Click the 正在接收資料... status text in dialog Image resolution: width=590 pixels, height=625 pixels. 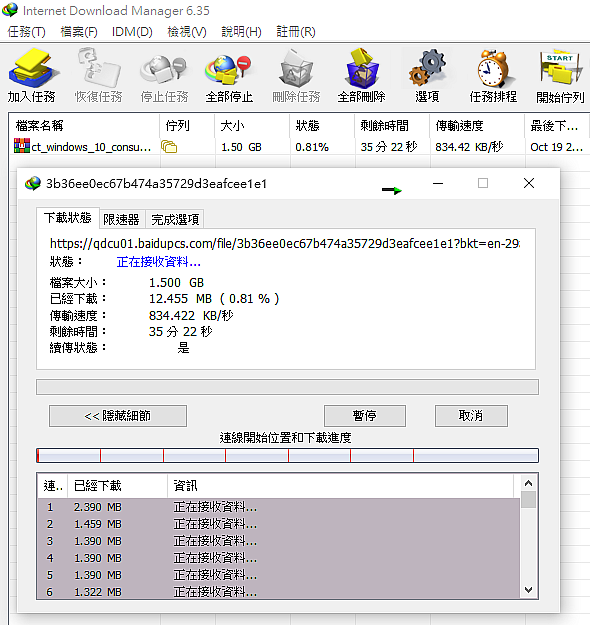point(159,262)
